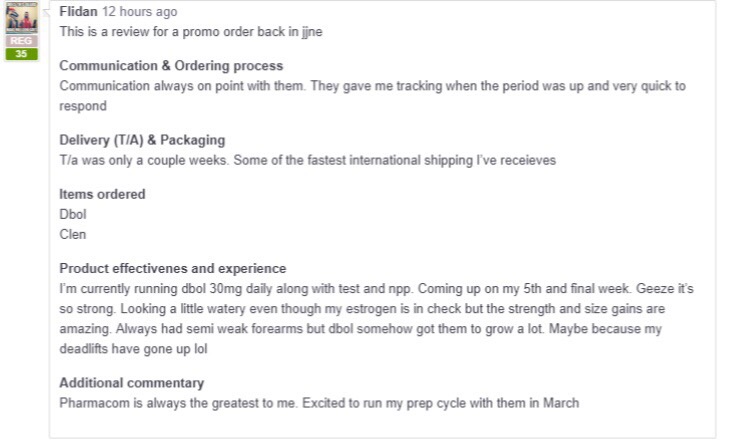Click the gray REG badge
The height and width of the screenshot is (443, 737).
pos(21,41)
